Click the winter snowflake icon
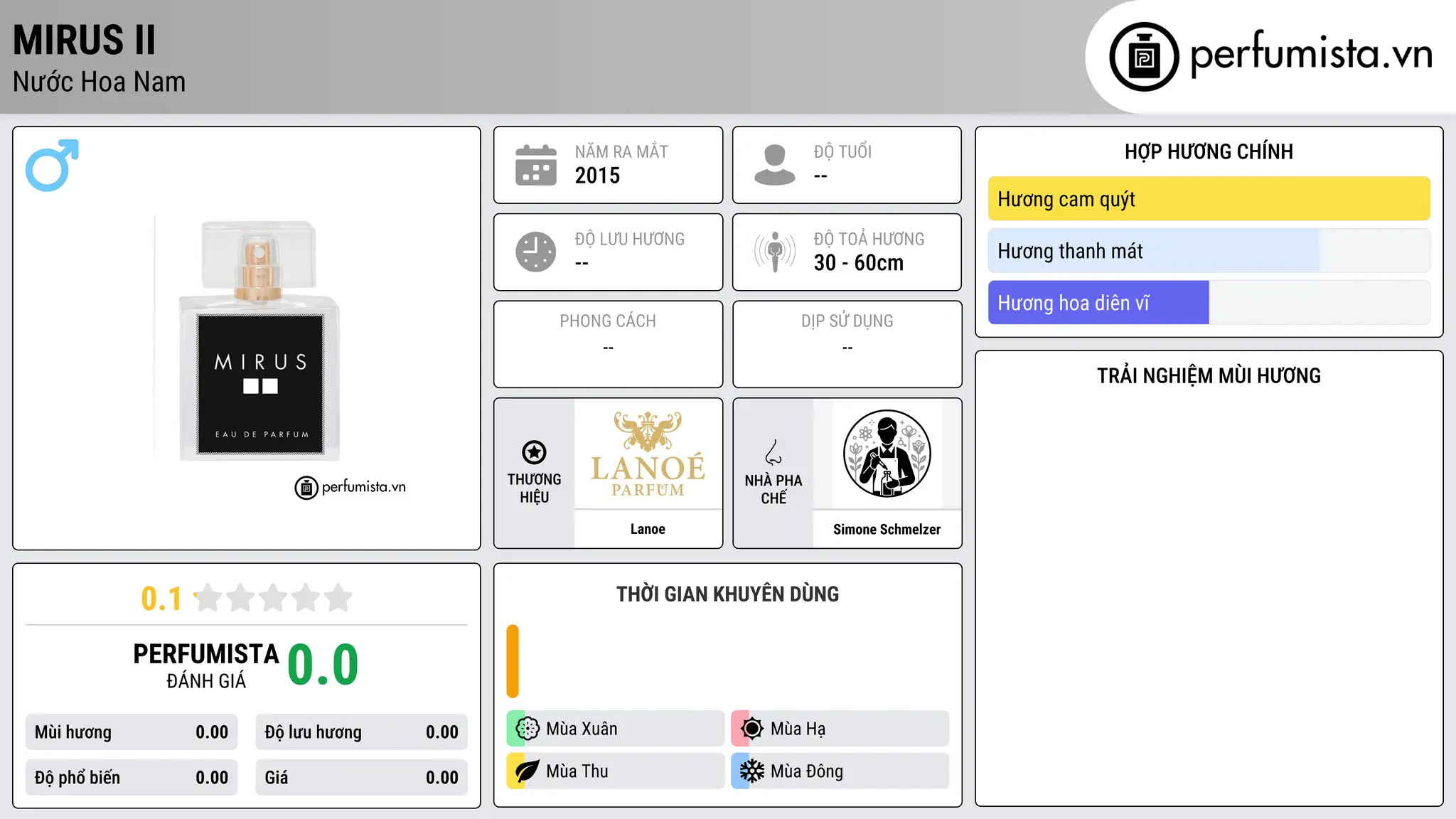This screenshot has height=819, width=1456. coord(752,771)
